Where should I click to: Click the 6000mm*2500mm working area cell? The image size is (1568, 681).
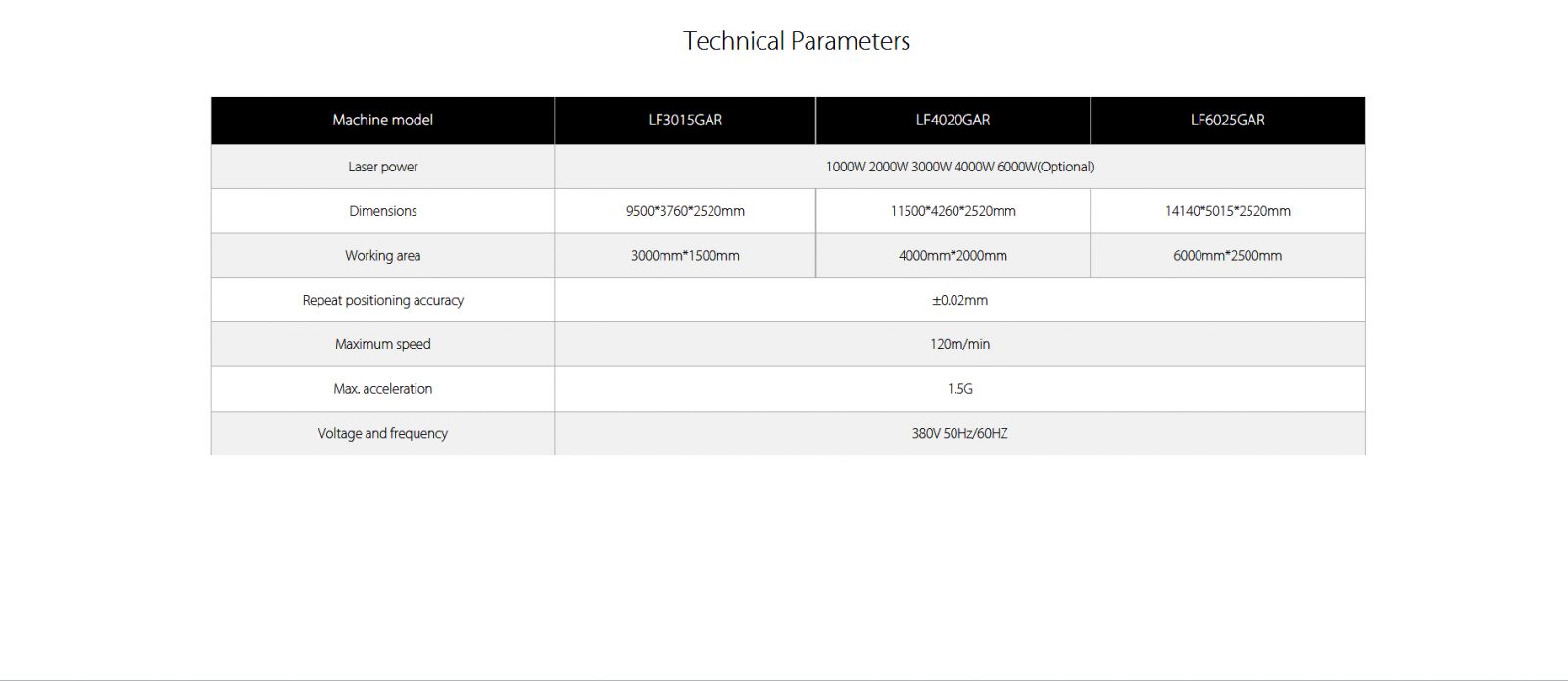point(1228,256)
